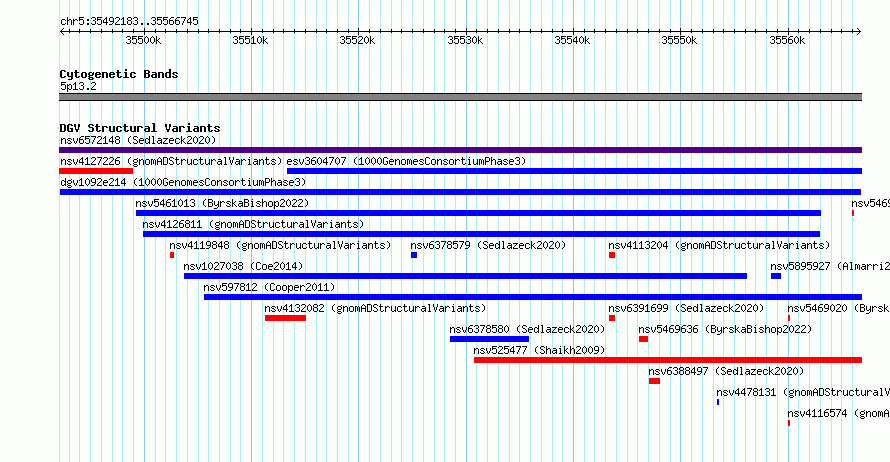The width and height of the screenshot is (890, 462).
Task: Open nsv597812 (Cooper2011) label
Action: point(269,287)
